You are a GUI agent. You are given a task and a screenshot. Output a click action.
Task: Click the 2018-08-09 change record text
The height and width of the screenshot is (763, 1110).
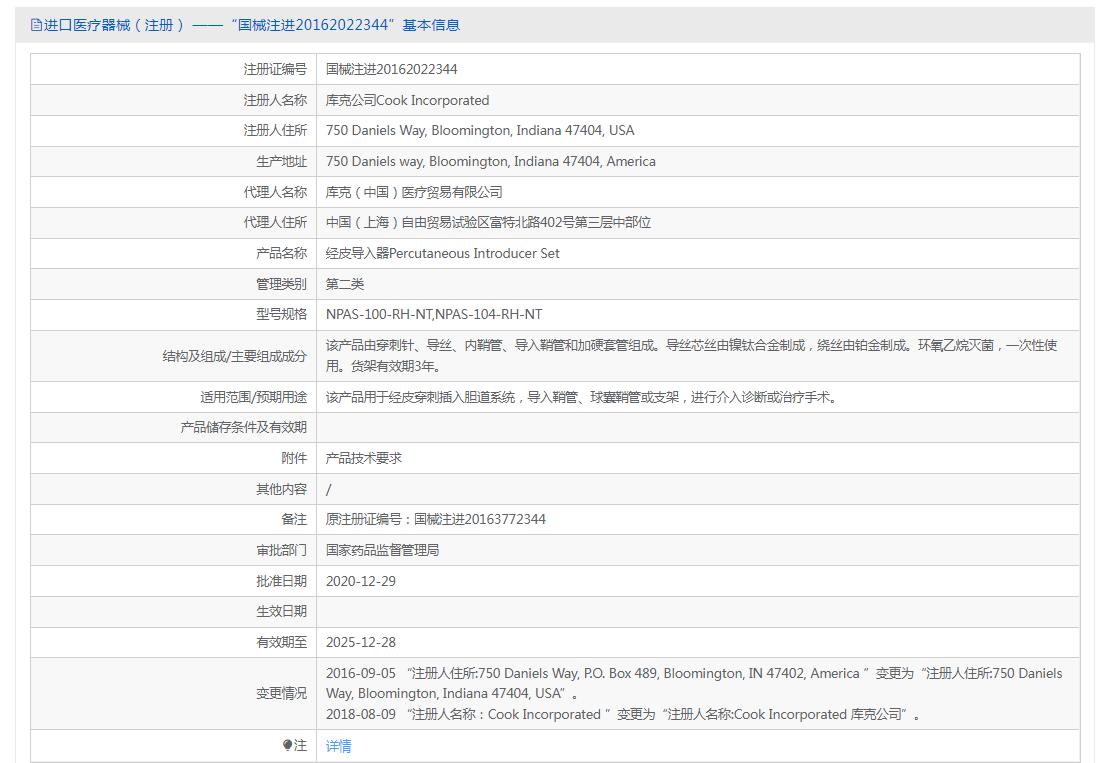[x=623, y=714]
